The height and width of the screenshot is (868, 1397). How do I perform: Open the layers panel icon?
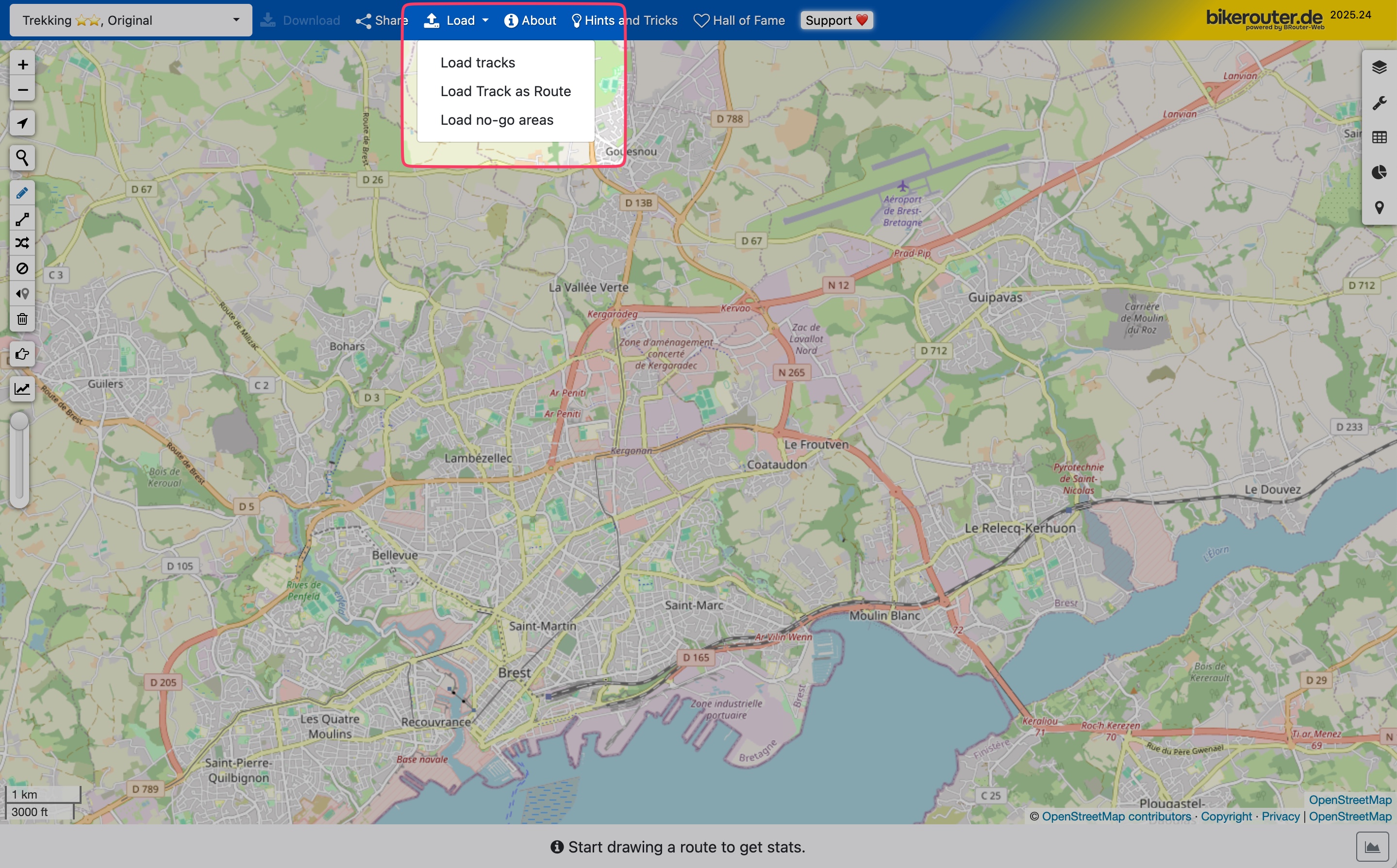(1379, 68)
